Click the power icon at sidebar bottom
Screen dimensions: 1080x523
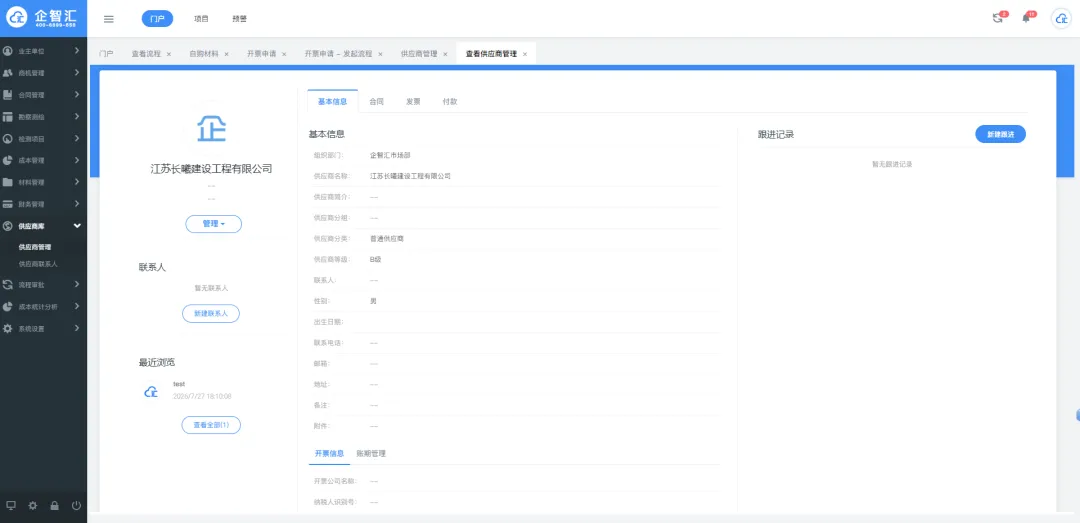click(76, 505)
